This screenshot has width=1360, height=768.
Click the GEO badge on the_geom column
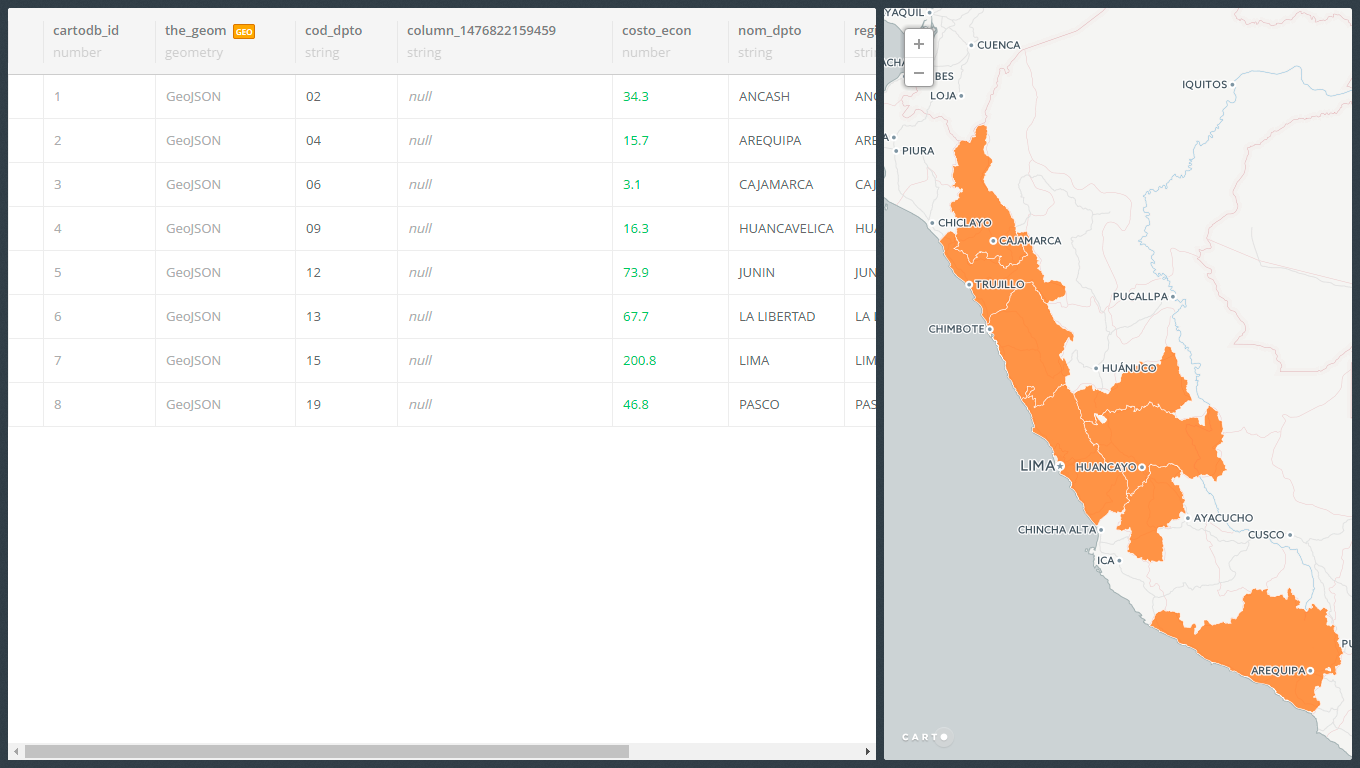point(244,32)
